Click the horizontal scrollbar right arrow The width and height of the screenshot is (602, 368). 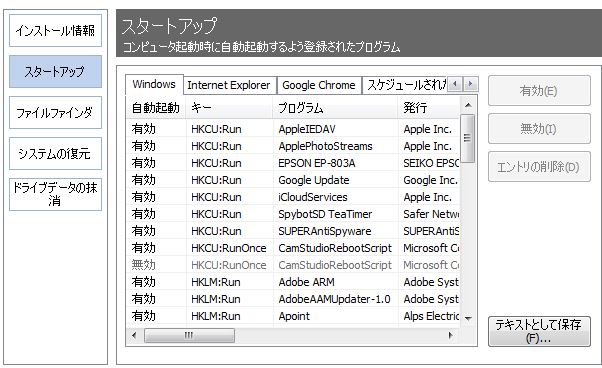(451, 335)
